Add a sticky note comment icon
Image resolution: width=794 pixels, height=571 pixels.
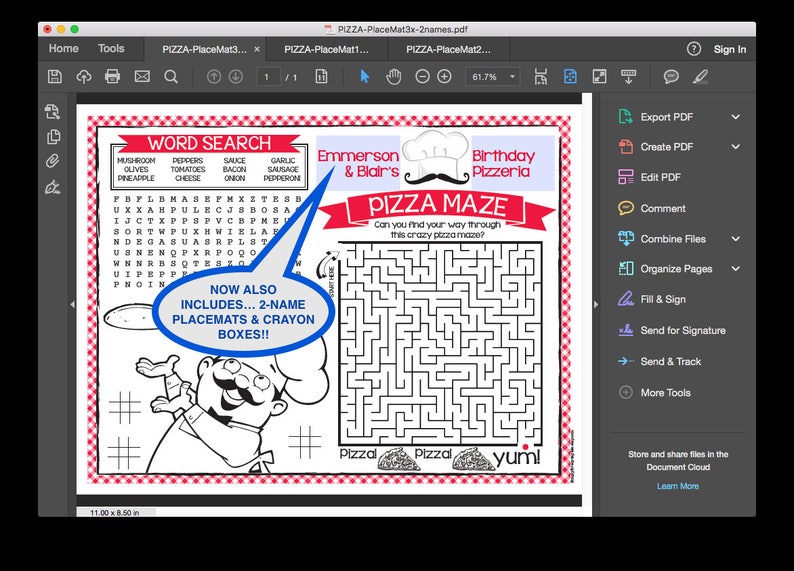pos(671,76)
